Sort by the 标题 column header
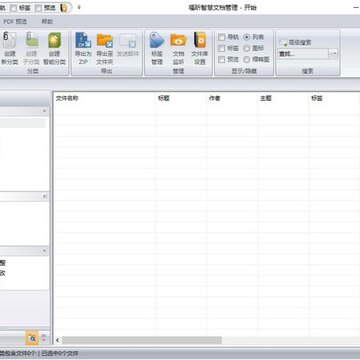 181,98
